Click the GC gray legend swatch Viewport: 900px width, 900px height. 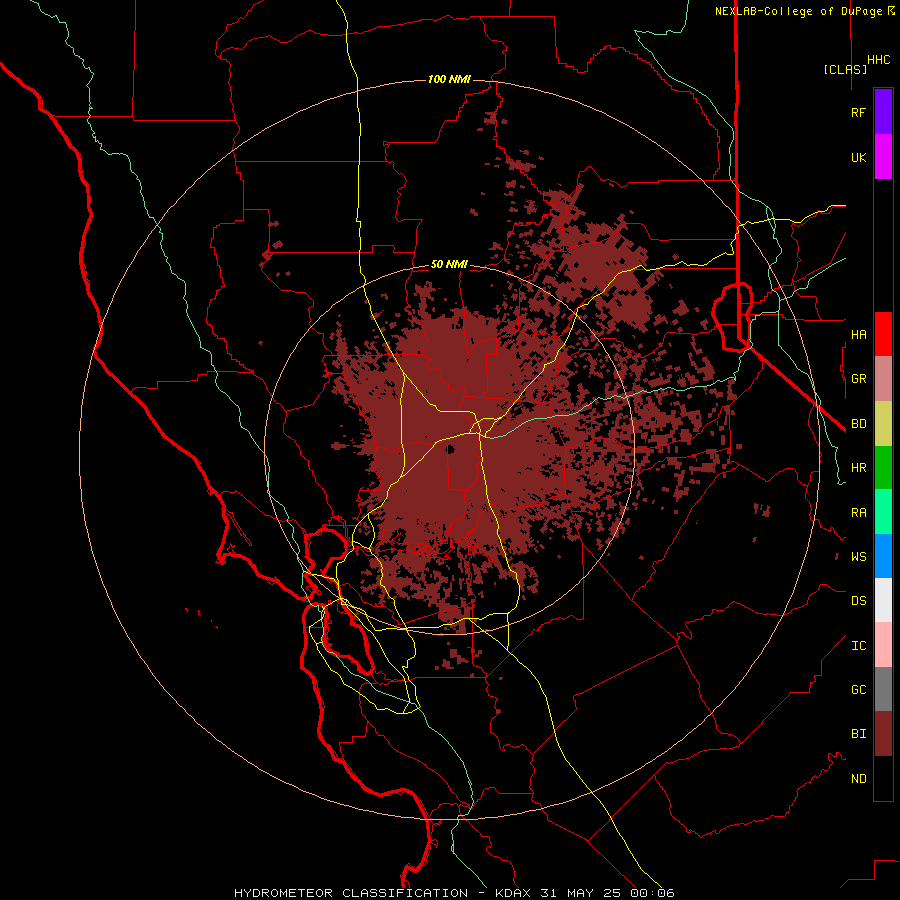click(x=883, y=689)
